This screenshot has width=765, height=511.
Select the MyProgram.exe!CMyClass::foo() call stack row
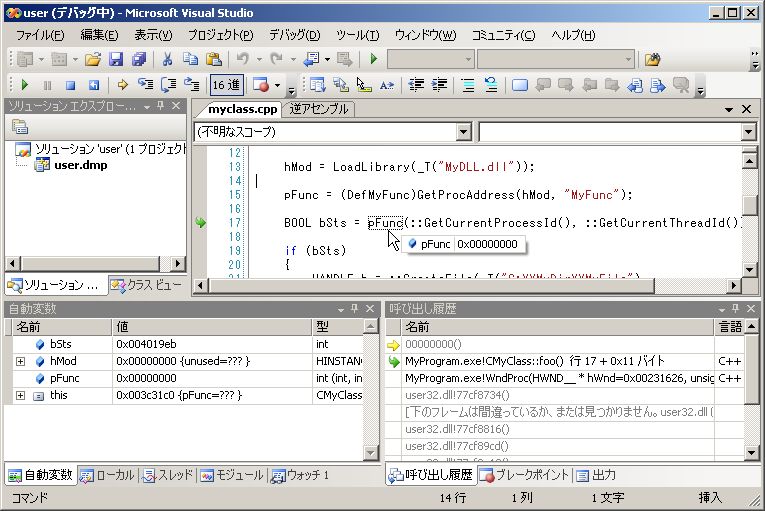click(x=565, y=361)
